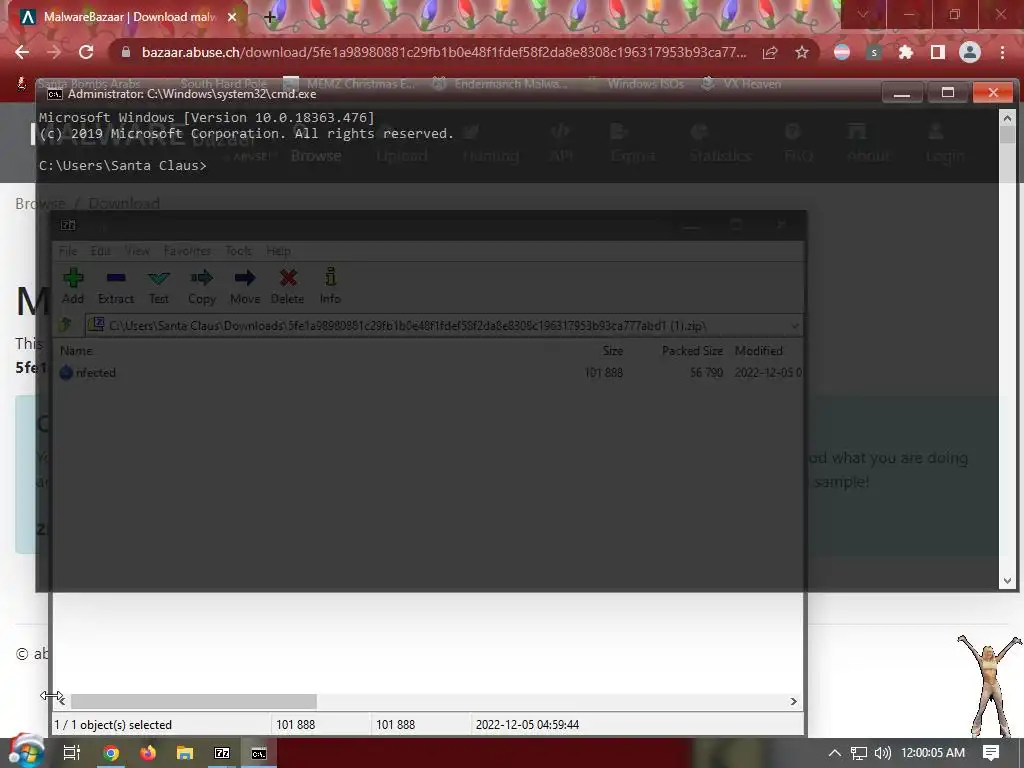Reload the Chrome page
Screen dimensions: 1024x768
coord(86,52)
